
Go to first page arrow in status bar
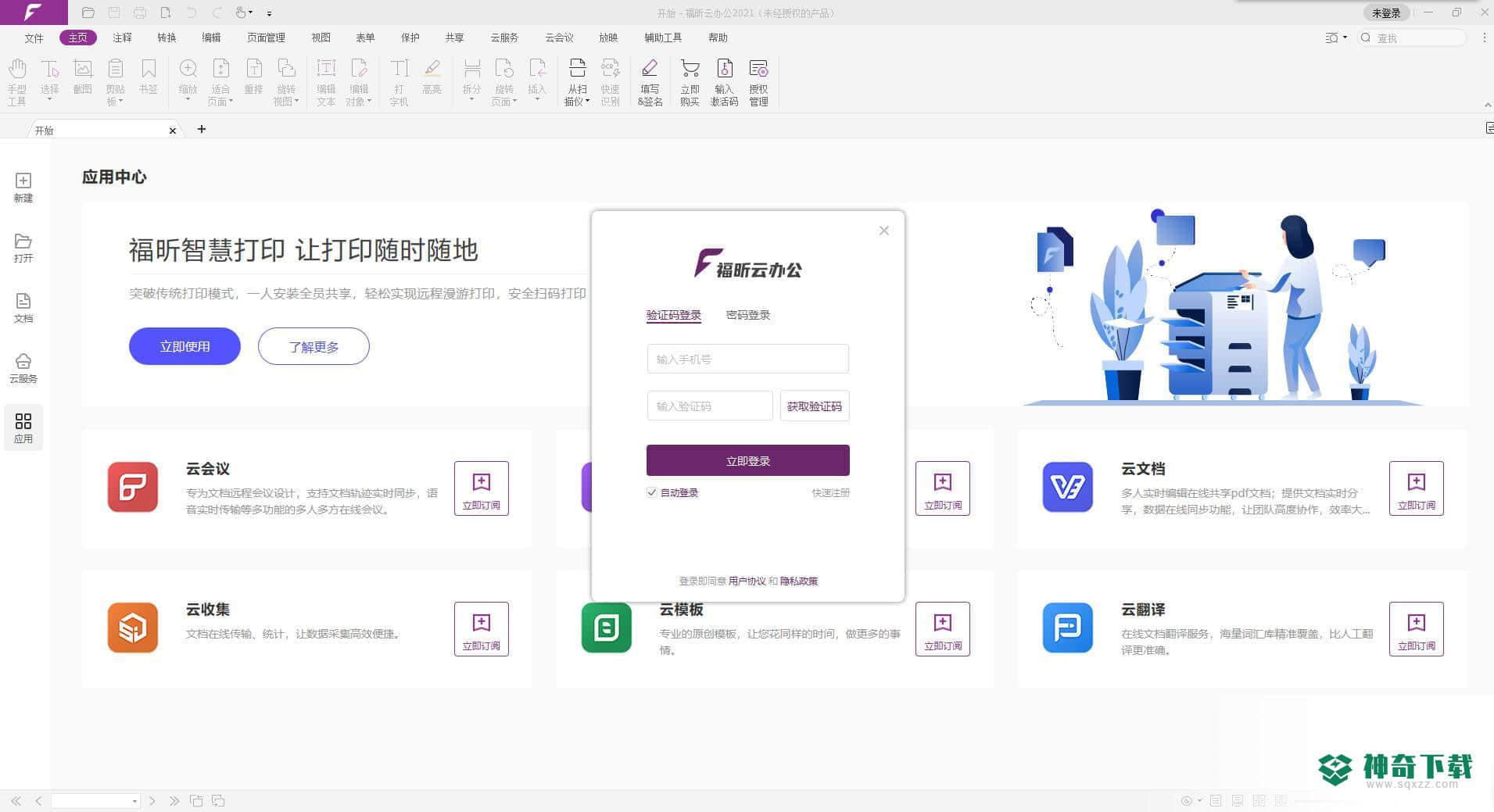(16, 801)
